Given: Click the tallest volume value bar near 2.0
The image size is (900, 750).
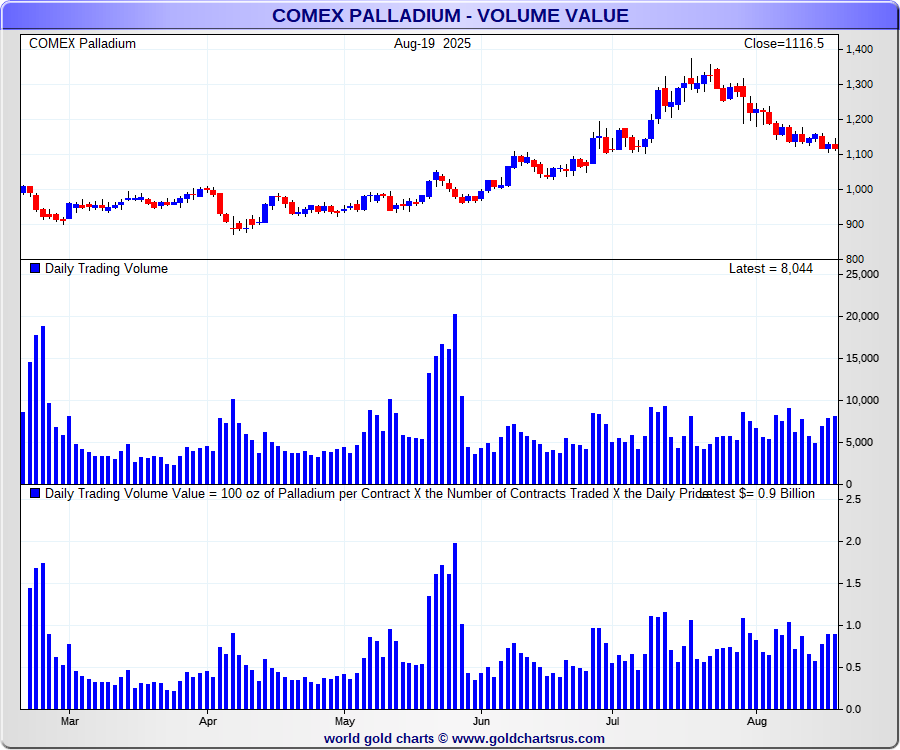Looking at the screenshot, I should tap(455, 626).
